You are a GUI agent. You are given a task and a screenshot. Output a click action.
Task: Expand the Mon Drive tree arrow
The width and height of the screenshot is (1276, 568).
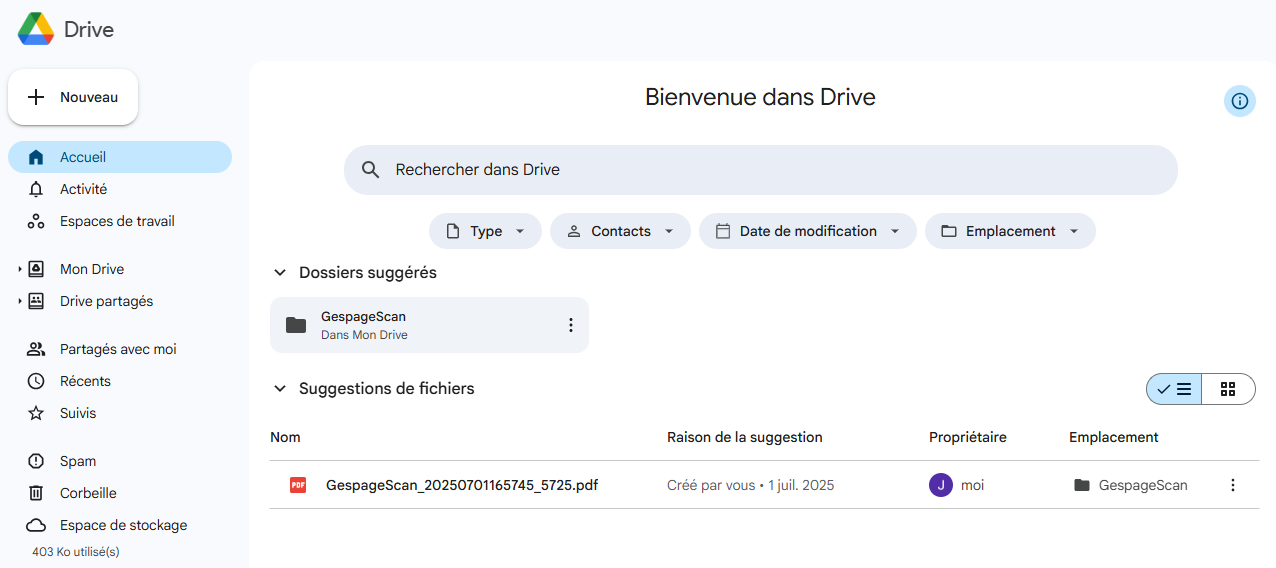(19, 269)
